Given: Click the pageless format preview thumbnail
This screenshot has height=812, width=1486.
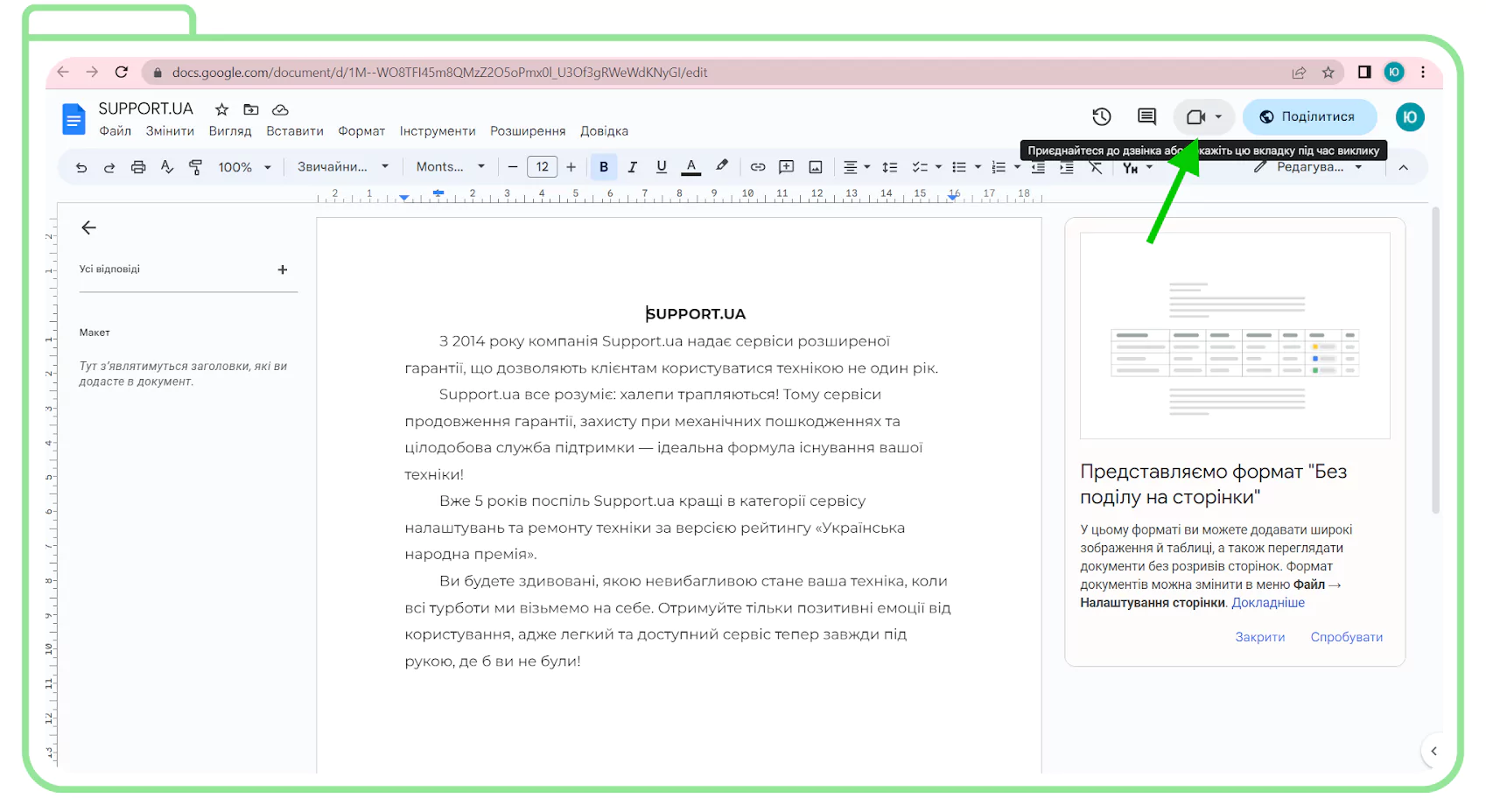Looking at the screenshot, I should pyautogui.click(x=1235, y=335).
